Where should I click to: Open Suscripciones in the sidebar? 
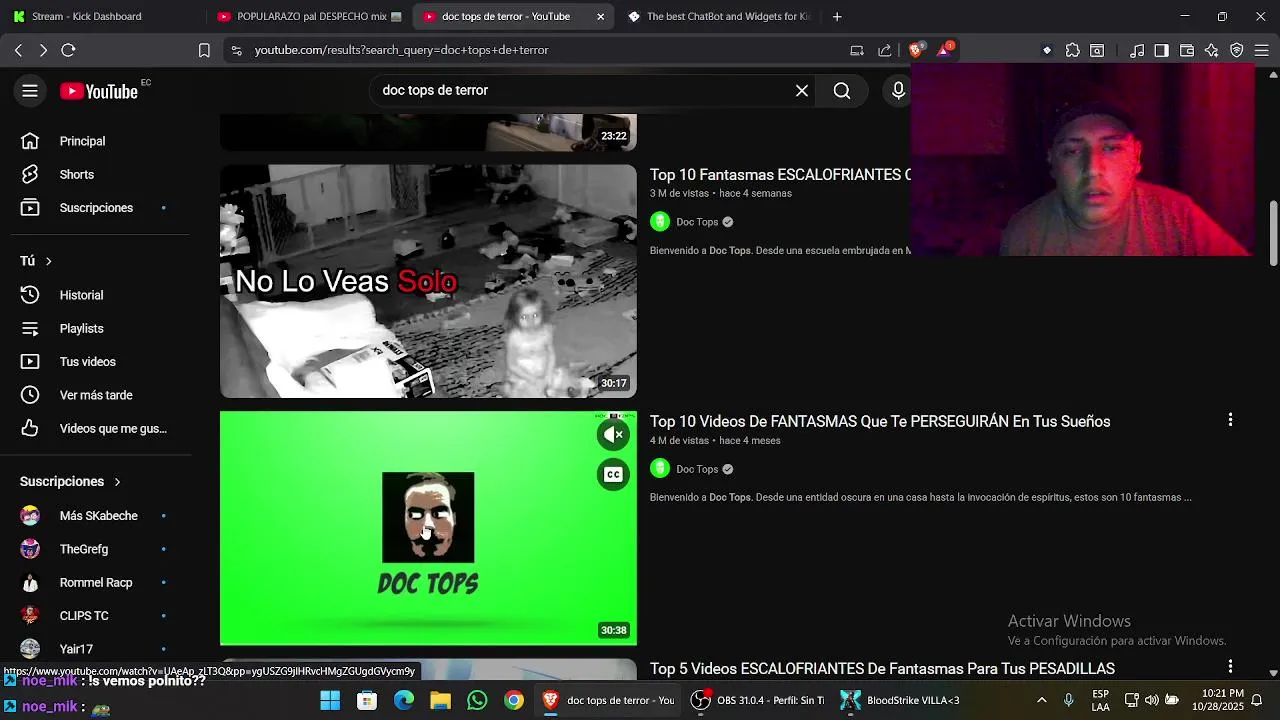click(x=95, y=208)
